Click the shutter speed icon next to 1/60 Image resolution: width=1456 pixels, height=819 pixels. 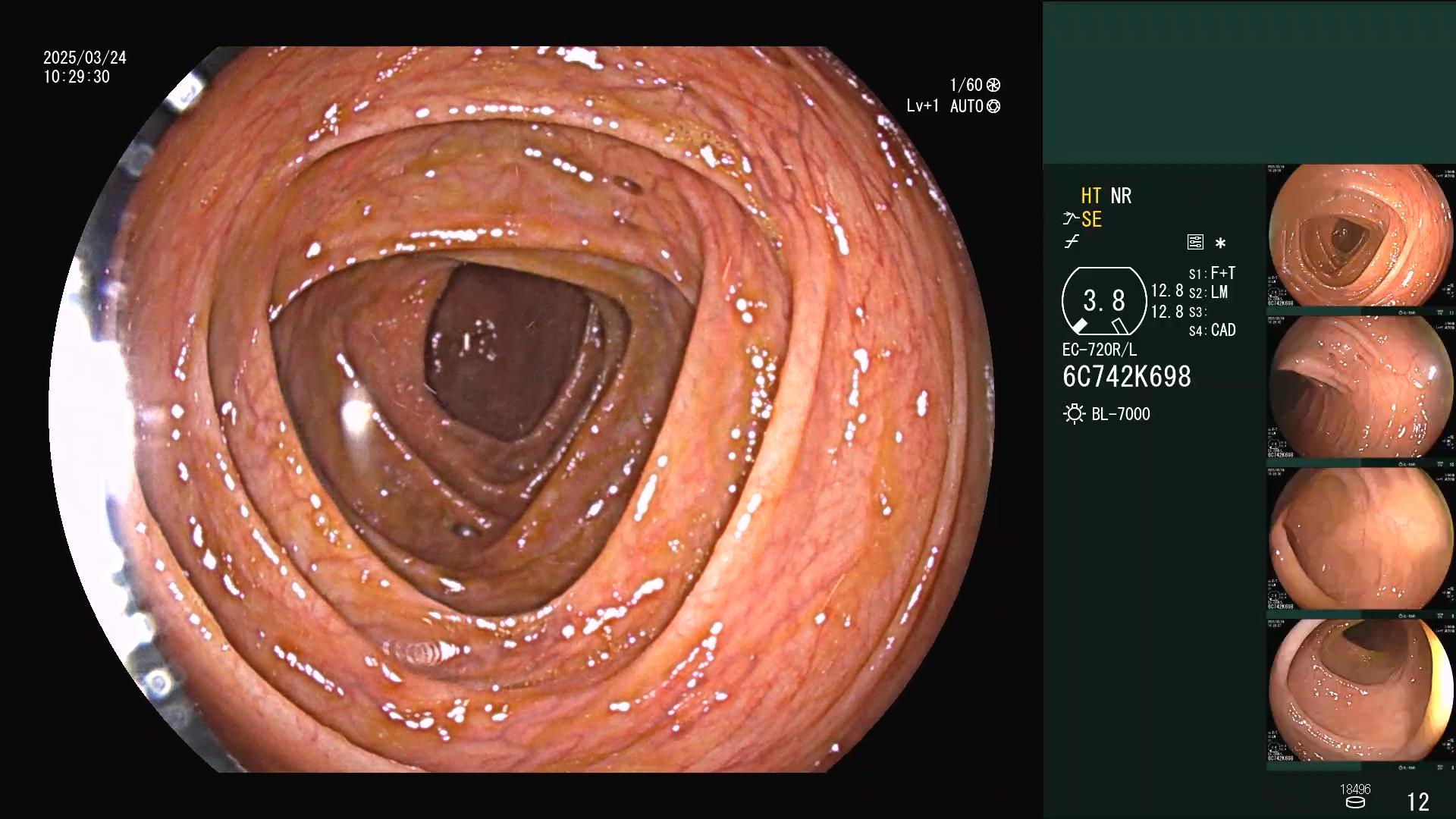click(x=993, y=85)
